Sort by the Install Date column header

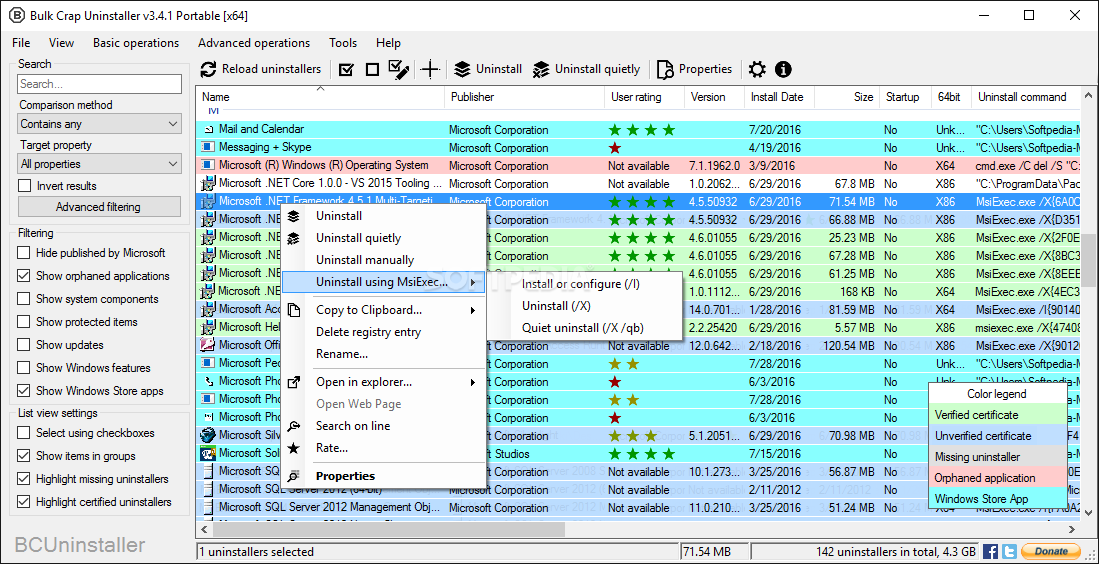779,97
